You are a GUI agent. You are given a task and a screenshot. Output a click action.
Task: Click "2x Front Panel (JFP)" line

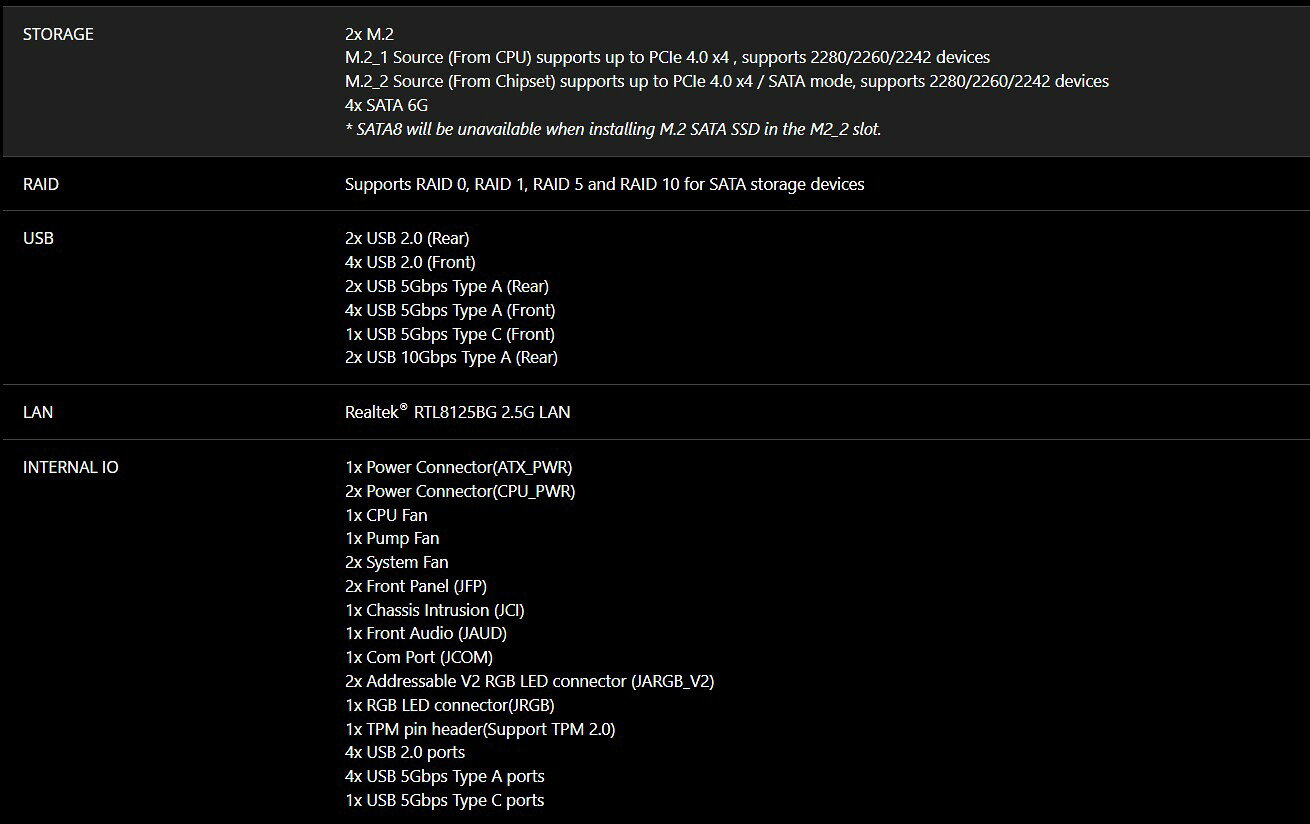[416, 587]
